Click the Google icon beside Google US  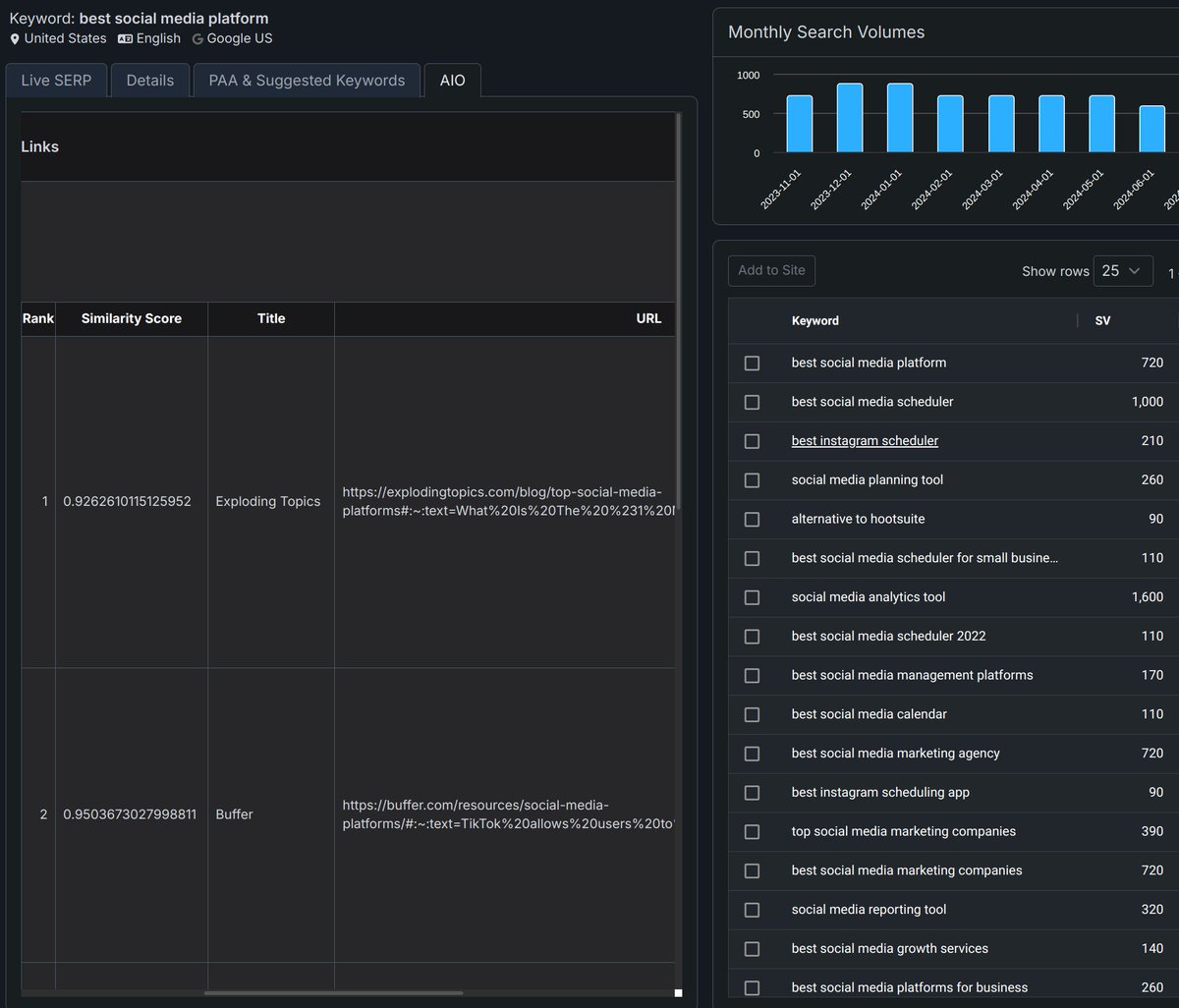[x=197, y=38]
